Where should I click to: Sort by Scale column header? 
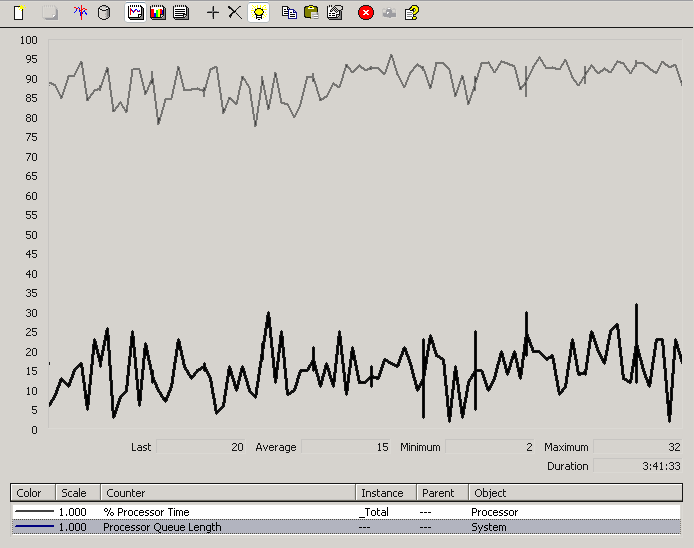coord(78,493)
